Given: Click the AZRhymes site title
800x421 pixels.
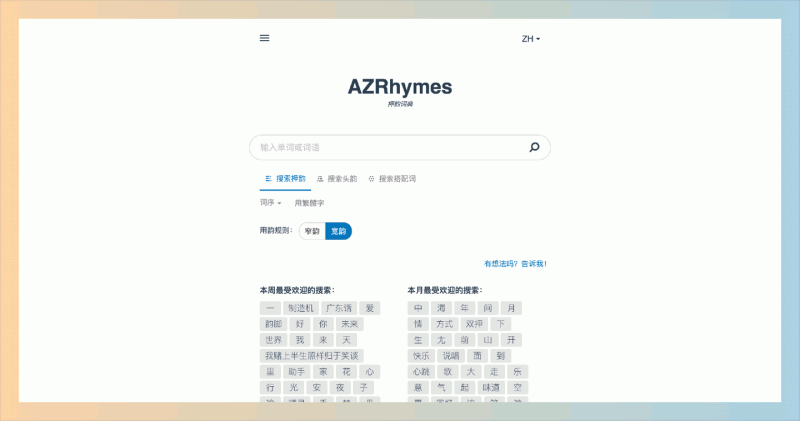Looking at the screenshot, I should pyautogui.click(x=400, y=87).
